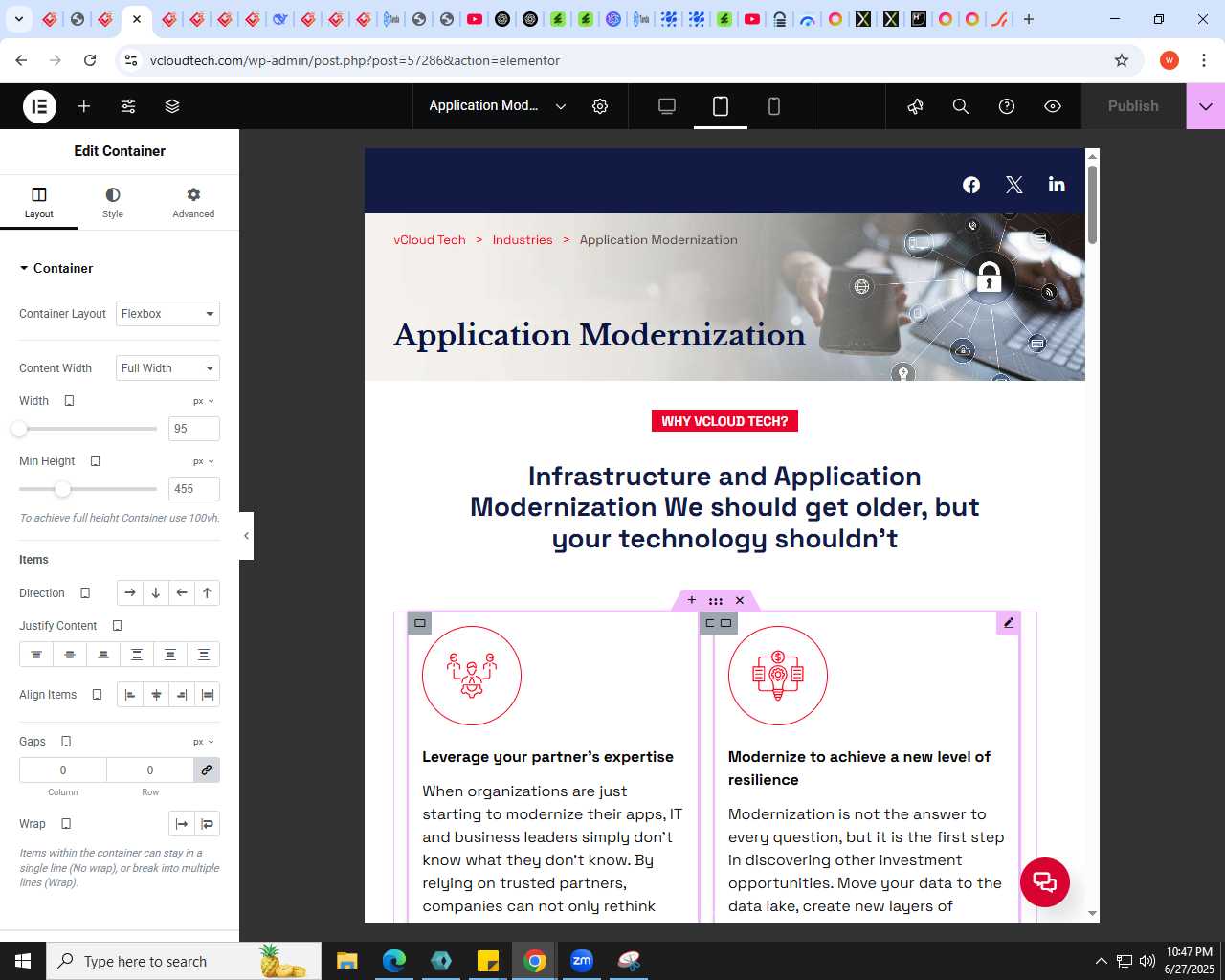Set Wrap to Wrap
This screenshot has width=1225, height=980.
click(208, 824)
